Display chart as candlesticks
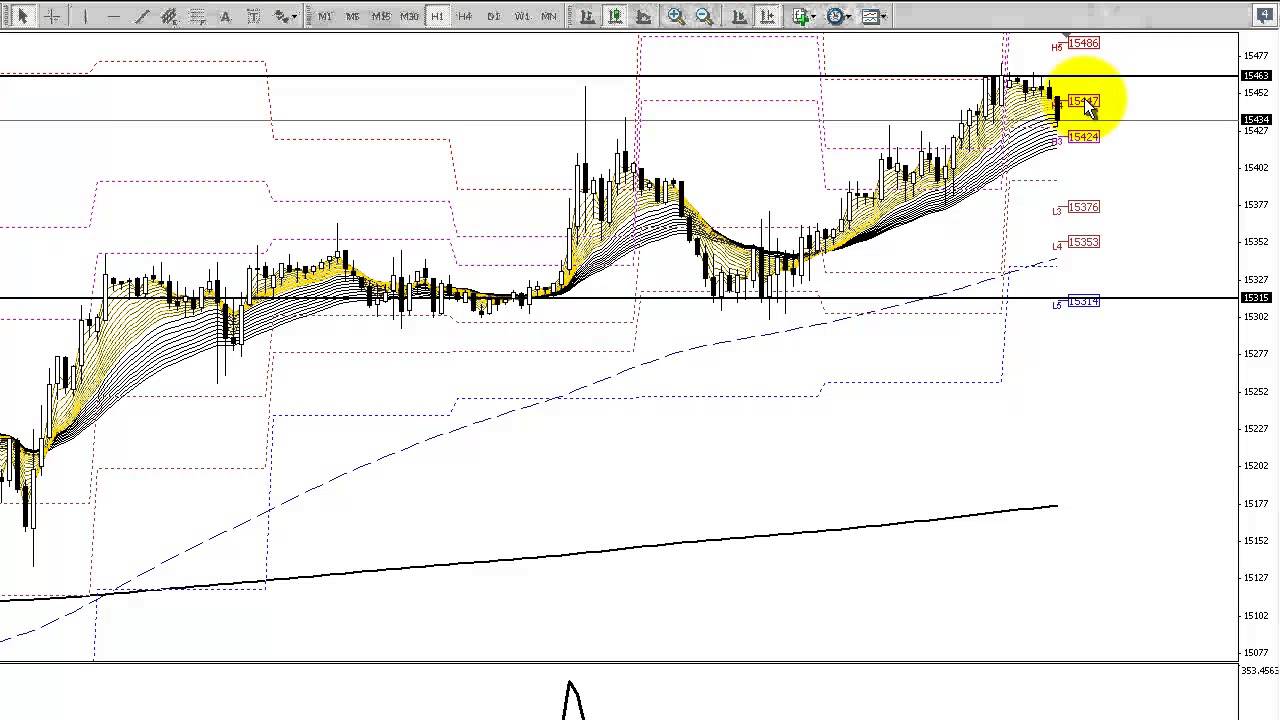 tap(615, 16)
